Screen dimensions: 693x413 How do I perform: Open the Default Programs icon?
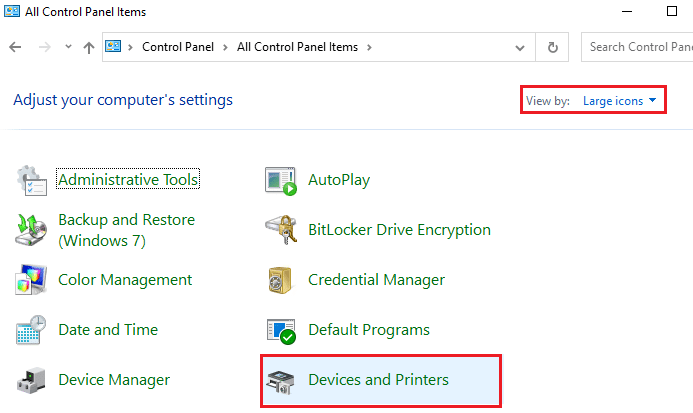pos(281,331)
